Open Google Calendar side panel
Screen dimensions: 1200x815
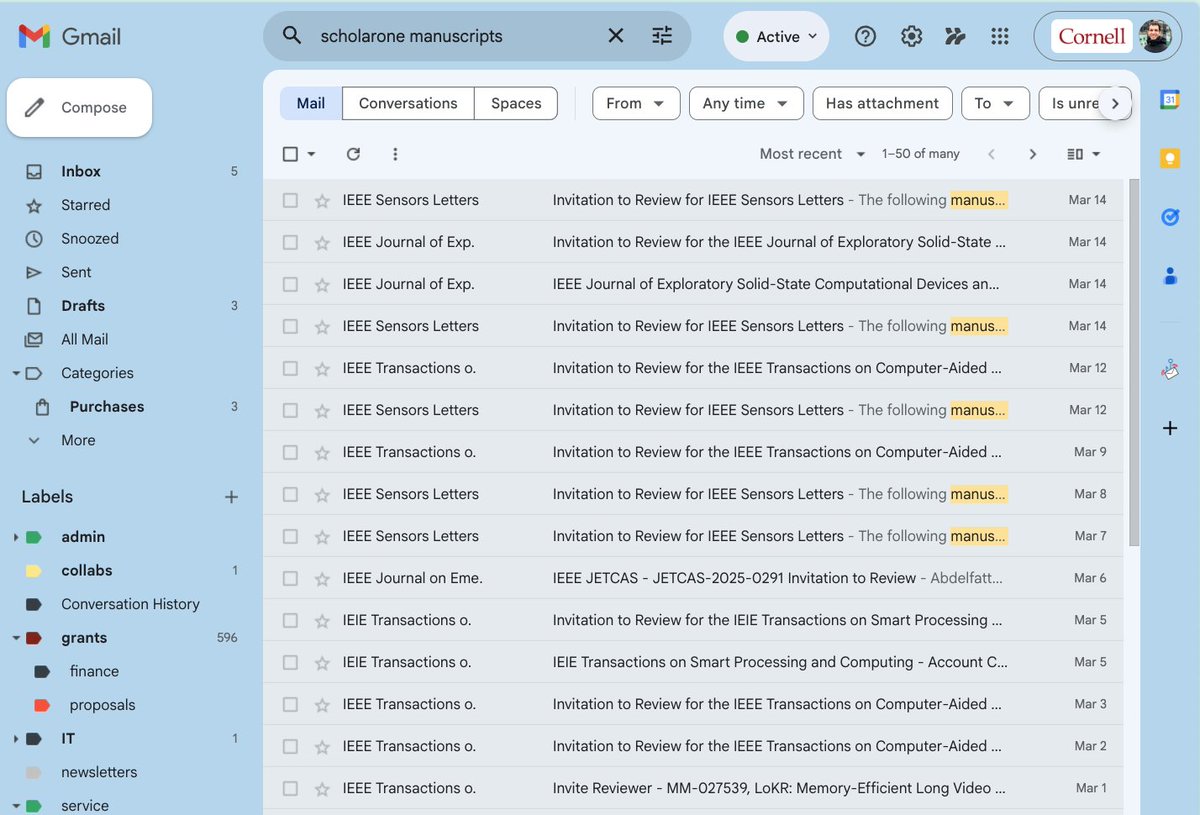[1170, 99]
